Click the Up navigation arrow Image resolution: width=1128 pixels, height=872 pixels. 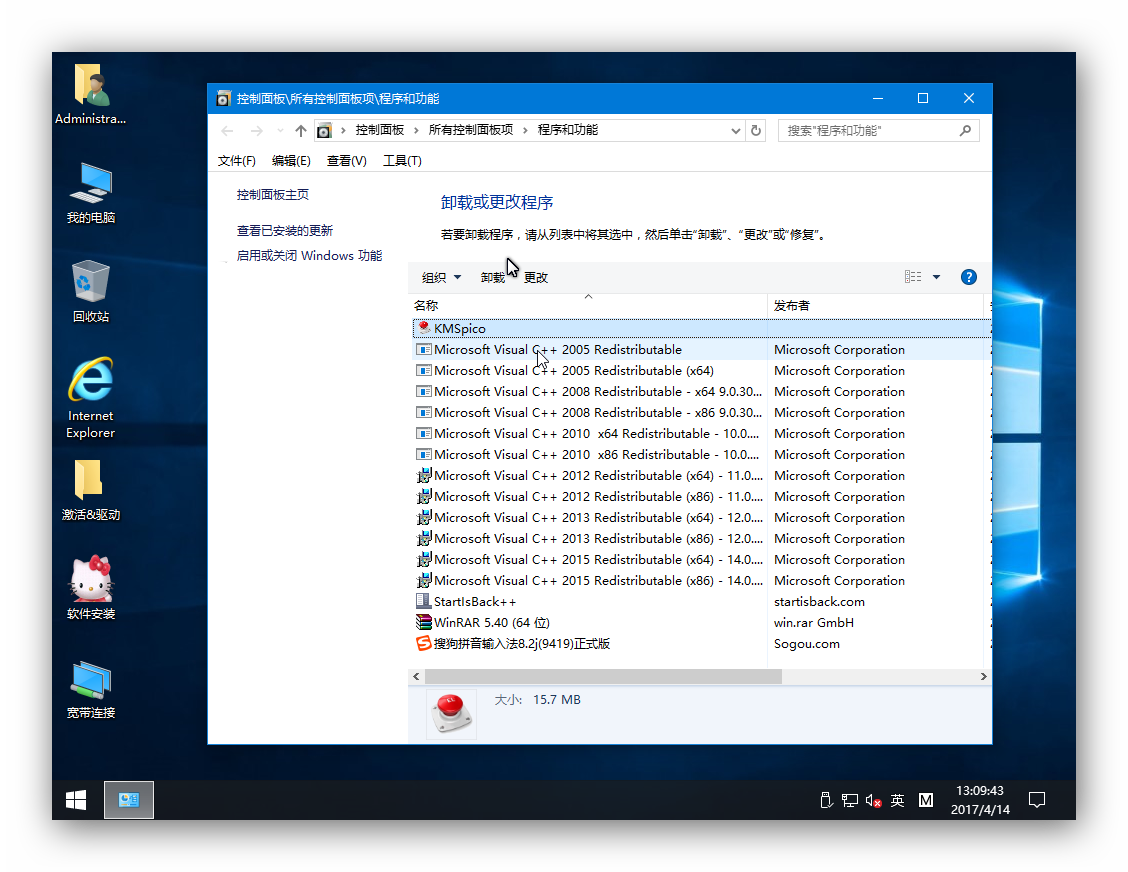point(301,130)
